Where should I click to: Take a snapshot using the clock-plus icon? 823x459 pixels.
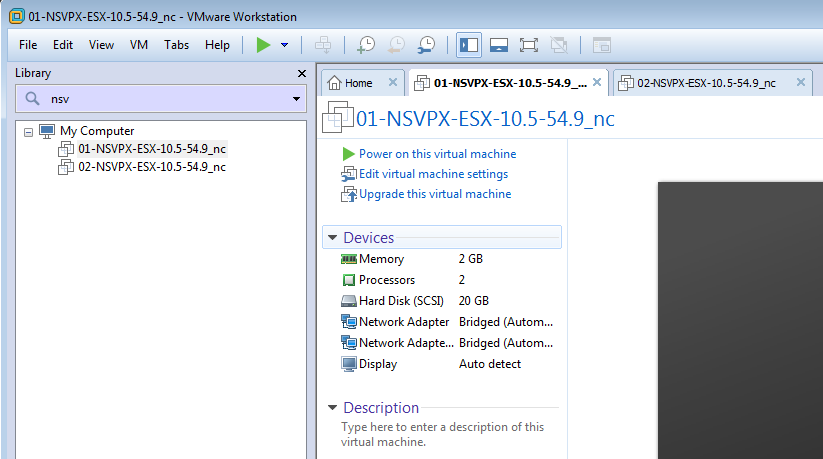click(x=366, y=45)
